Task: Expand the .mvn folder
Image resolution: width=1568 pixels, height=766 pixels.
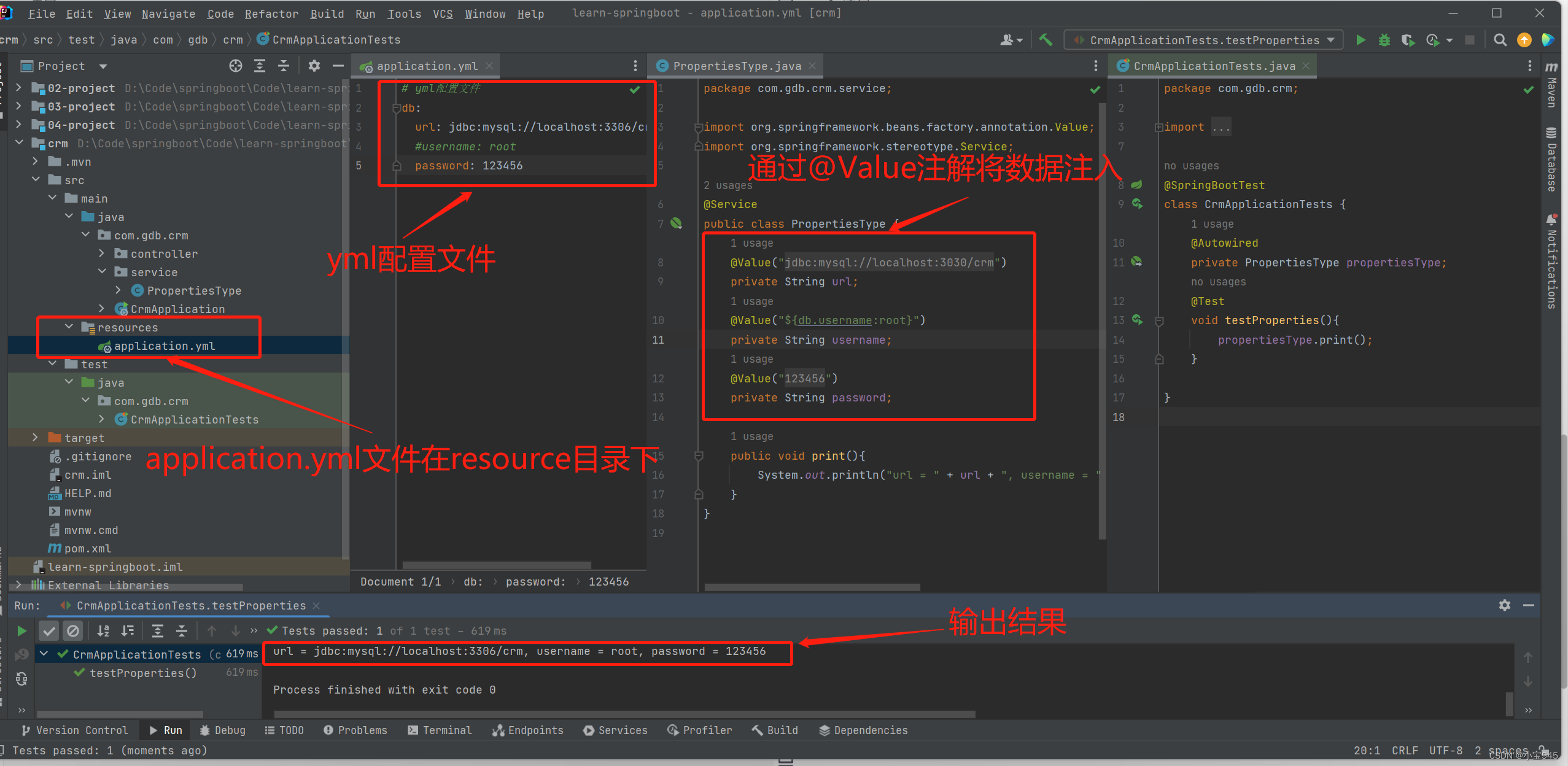Action: 35,161
